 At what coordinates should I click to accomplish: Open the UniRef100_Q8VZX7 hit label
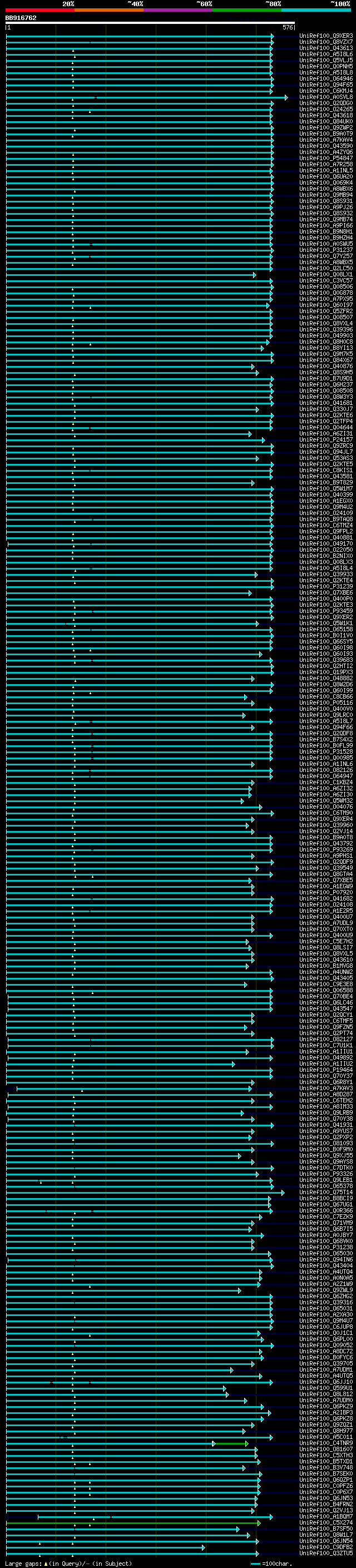pyautogui.click(x=326, y=42)
